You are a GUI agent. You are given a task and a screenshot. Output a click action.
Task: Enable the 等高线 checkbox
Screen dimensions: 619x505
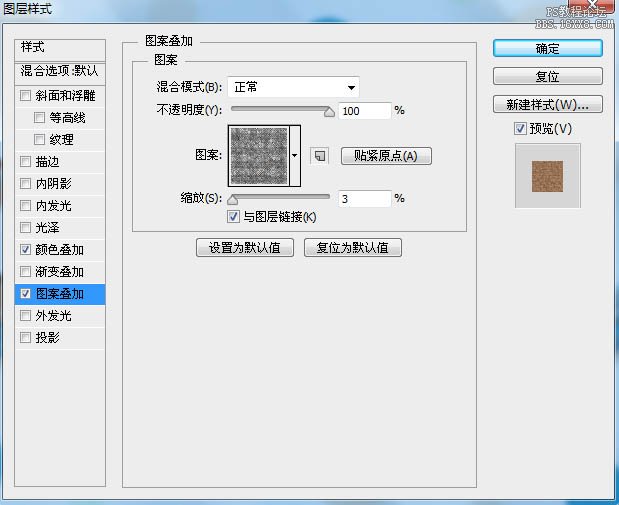(39, 118)
